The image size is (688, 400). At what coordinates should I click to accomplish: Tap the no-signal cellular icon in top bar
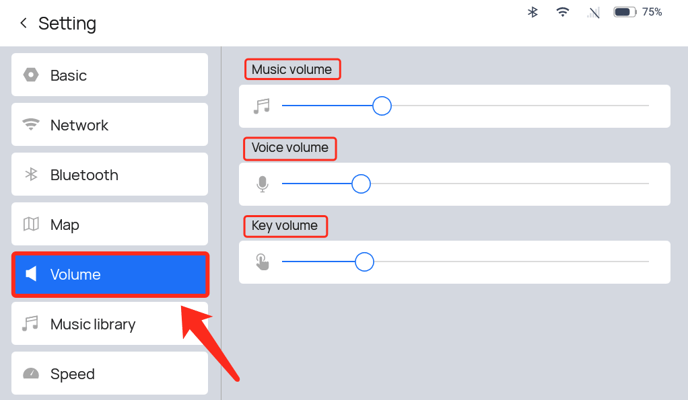[x=593, y=13]
